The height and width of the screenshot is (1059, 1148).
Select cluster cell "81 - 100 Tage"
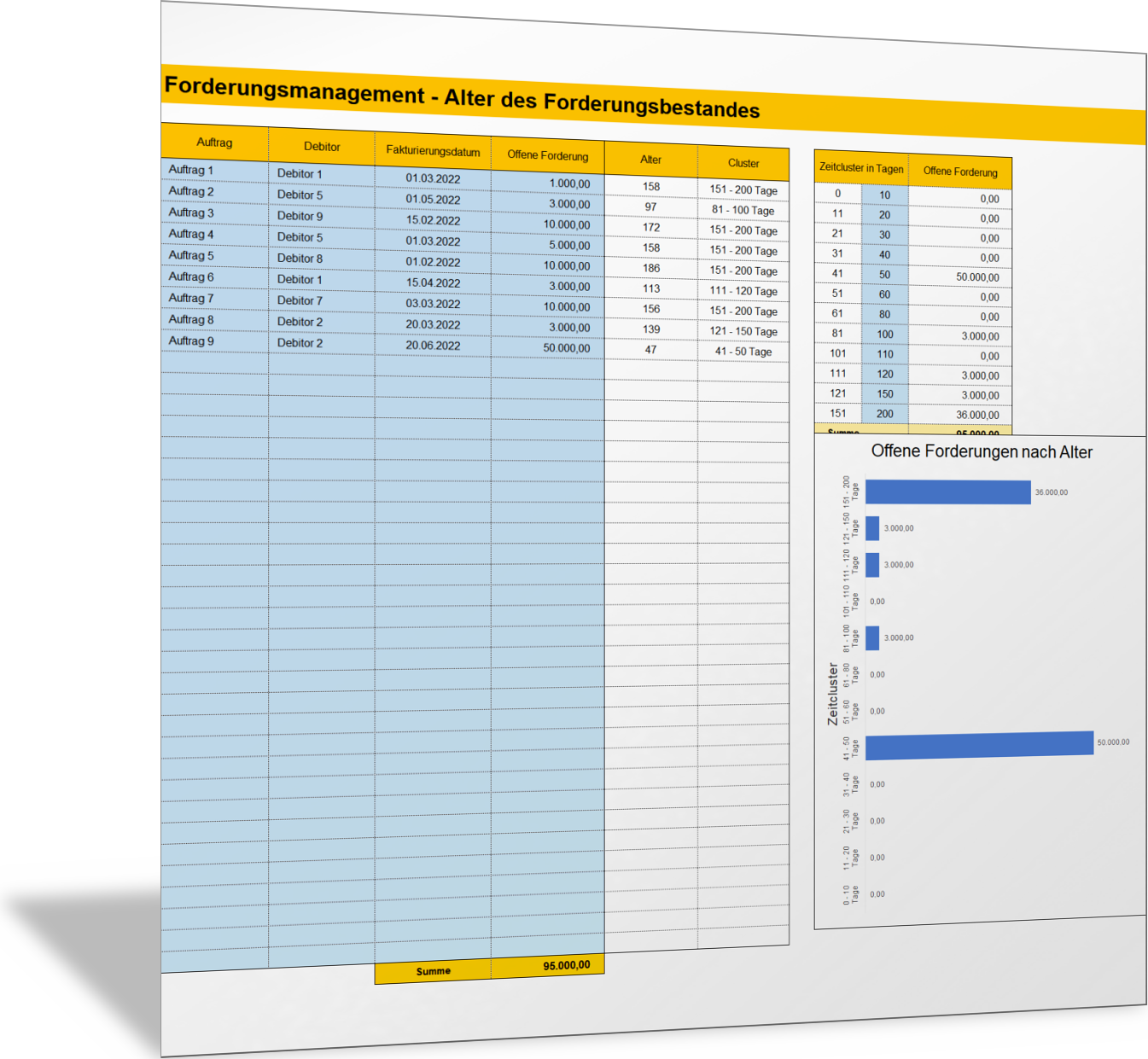pyautogui.click(x=743, y=210)
